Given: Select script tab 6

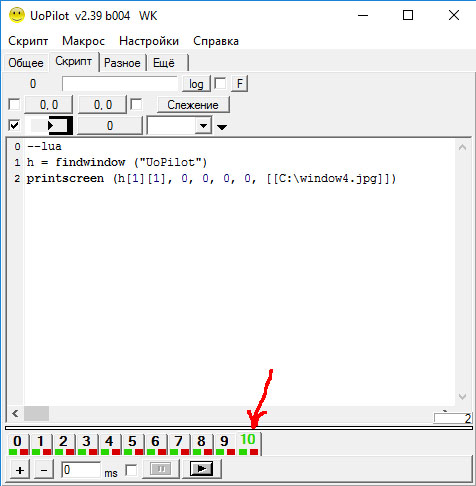Looking at the screenshot, I should [x=156, y=444].
